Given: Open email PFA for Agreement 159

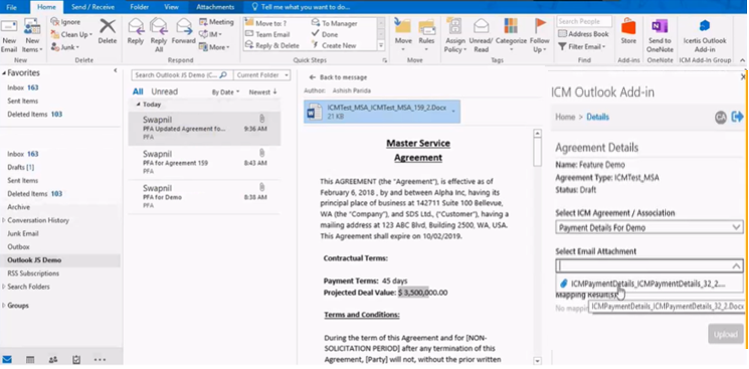Looking at the screenshot, I should [204, 163].
